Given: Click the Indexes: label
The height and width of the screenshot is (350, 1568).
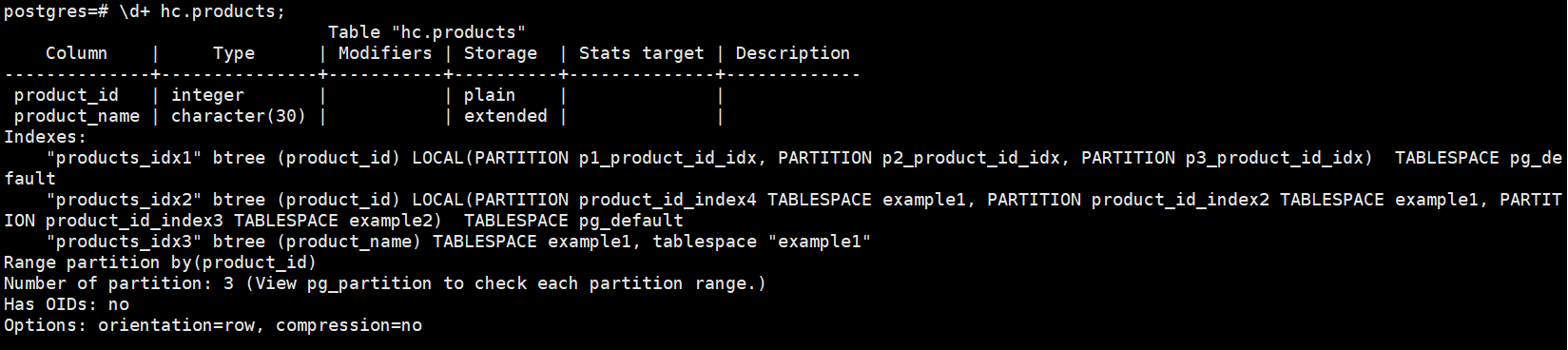Looking at the screenshot, I should click(46, 137).
